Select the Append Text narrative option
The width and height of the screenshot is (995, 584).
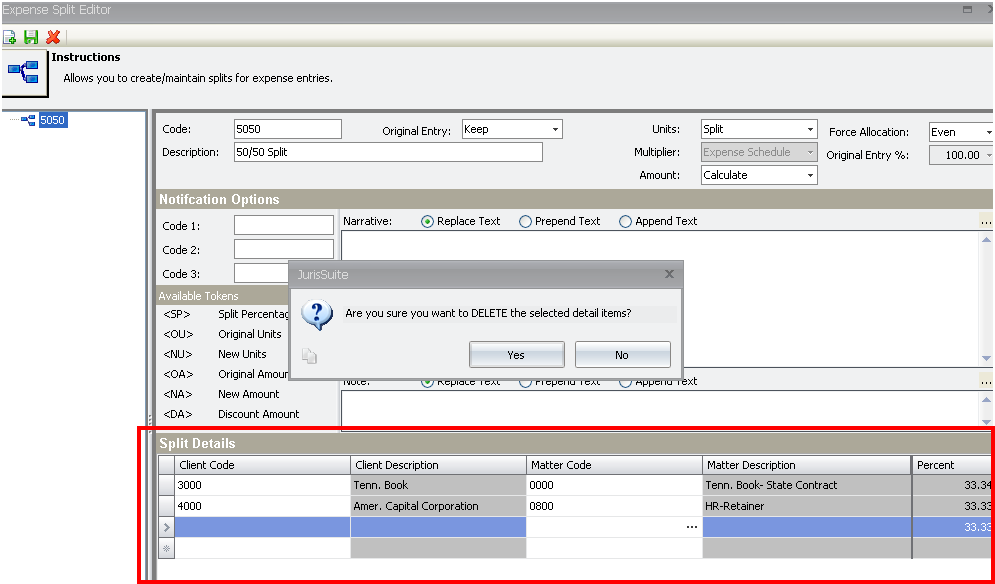coord(626,222)
